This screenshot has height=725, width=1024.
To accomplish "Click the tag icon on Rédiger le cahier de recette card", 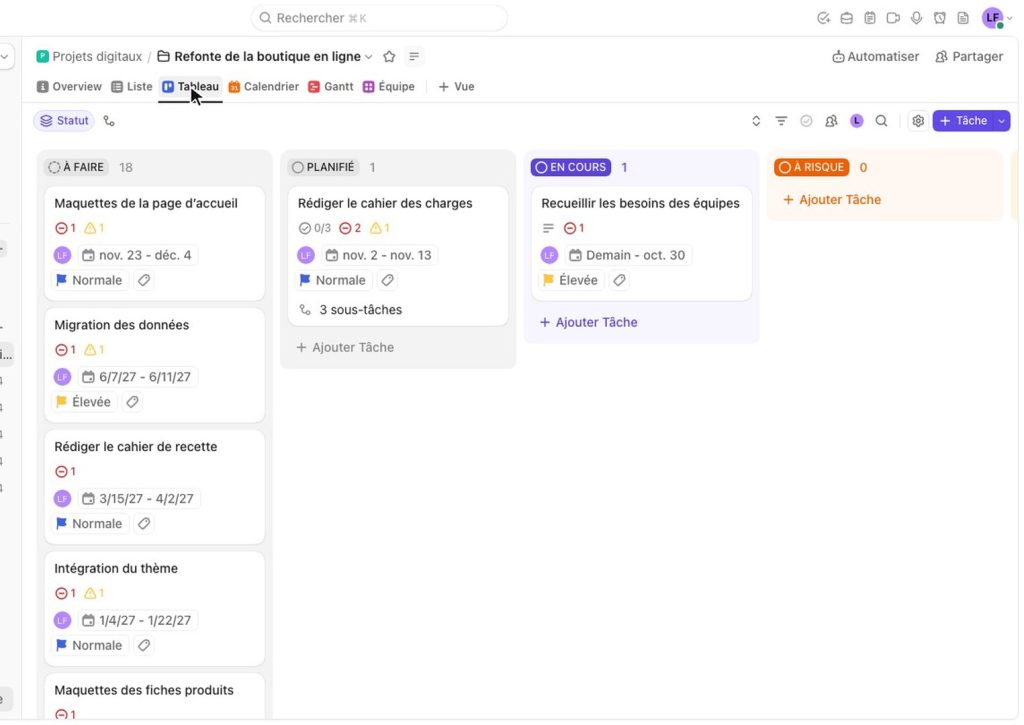I will tap(144, 524).
